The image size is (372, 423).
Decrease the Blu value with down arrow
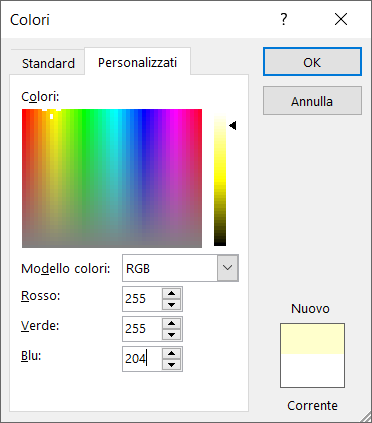click(172, 365)
